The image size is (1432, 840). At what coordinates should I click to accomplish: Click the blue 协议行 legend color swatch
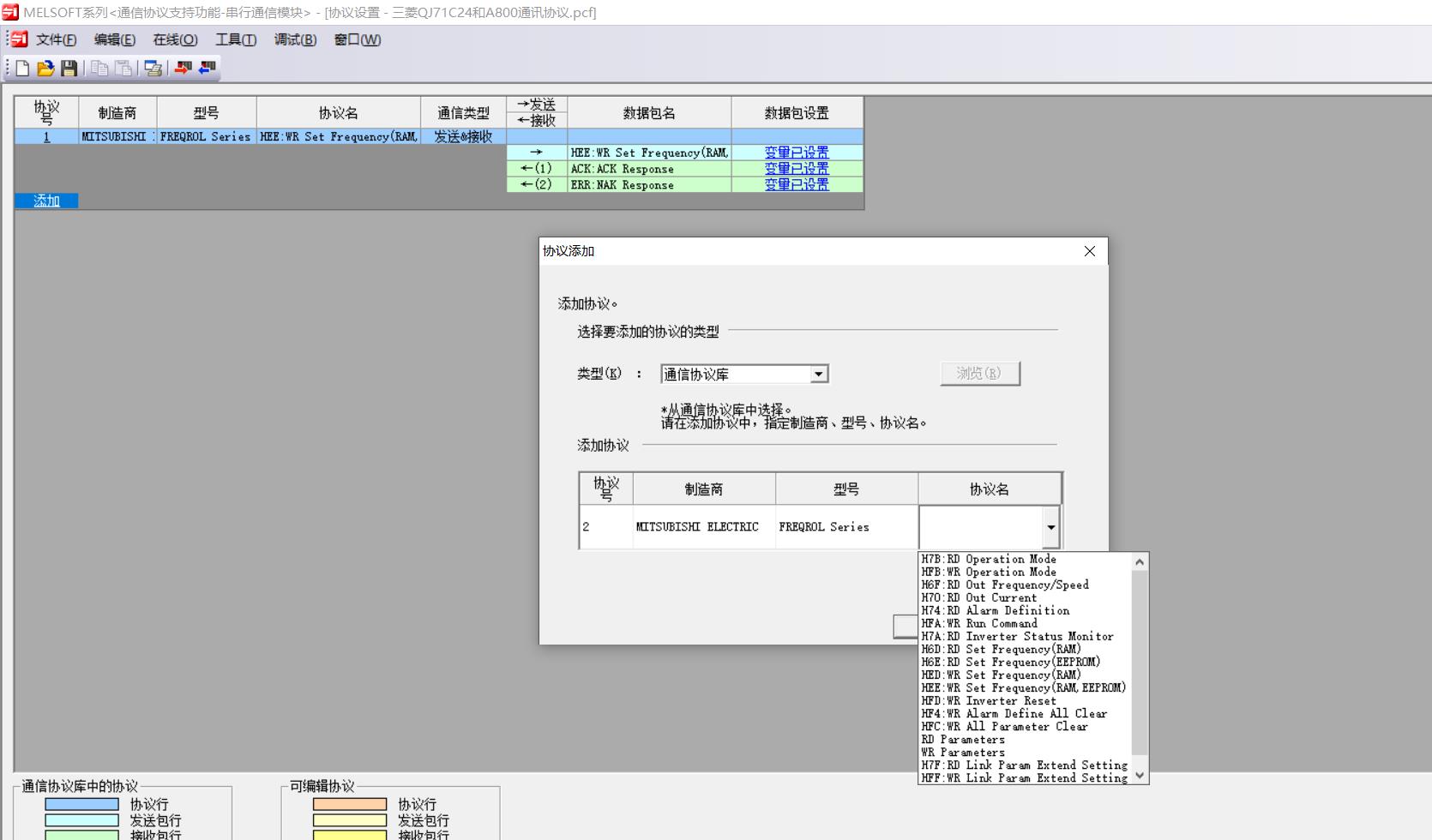tap(81, 804)
